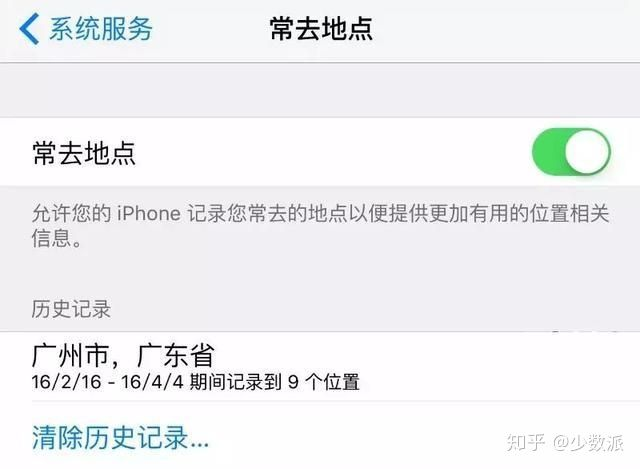Tap the @少数派 watermark text
This screenshot has width=640, height=469.
point(588,442)
